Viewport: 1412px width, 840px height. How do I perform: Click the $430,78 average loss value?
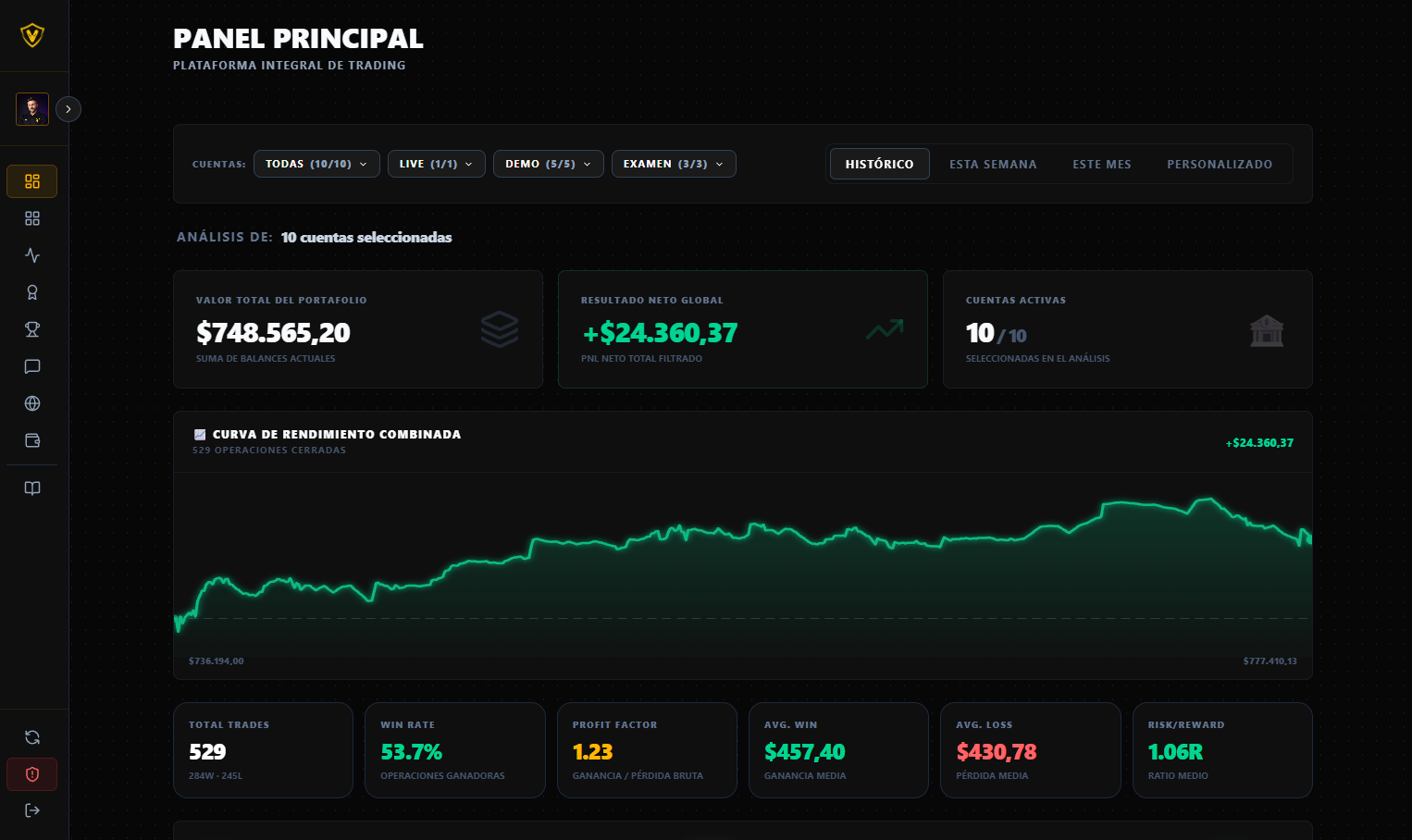(x=997, y=752)
